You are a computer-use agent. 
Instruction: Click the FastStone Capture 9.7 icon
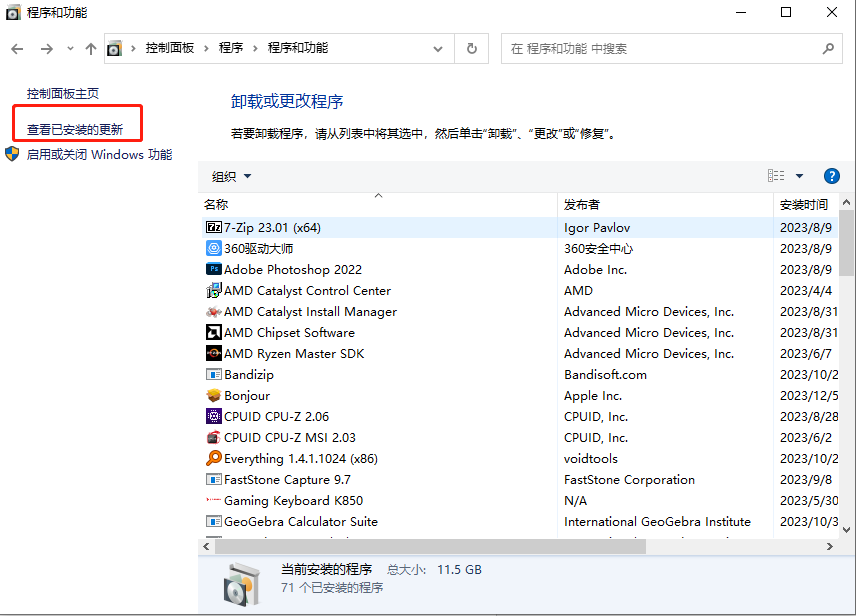click(x=213, y=479)
